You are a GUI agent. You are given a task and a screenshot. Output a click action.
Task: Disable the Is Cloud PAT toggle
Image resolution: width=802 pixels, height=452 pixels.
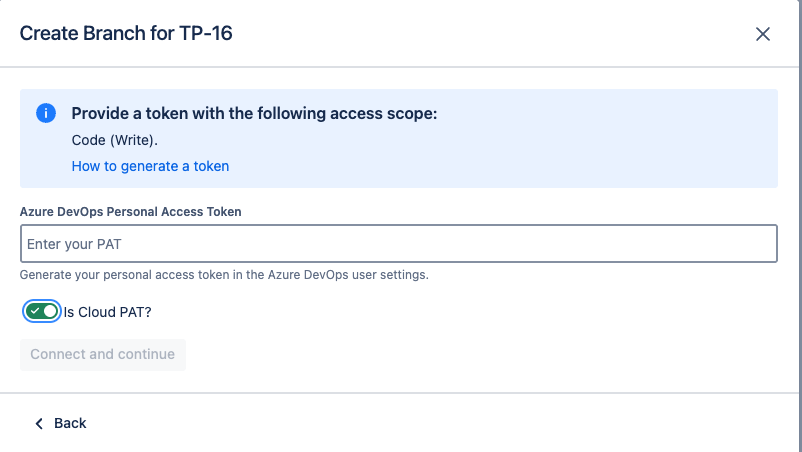42,311
